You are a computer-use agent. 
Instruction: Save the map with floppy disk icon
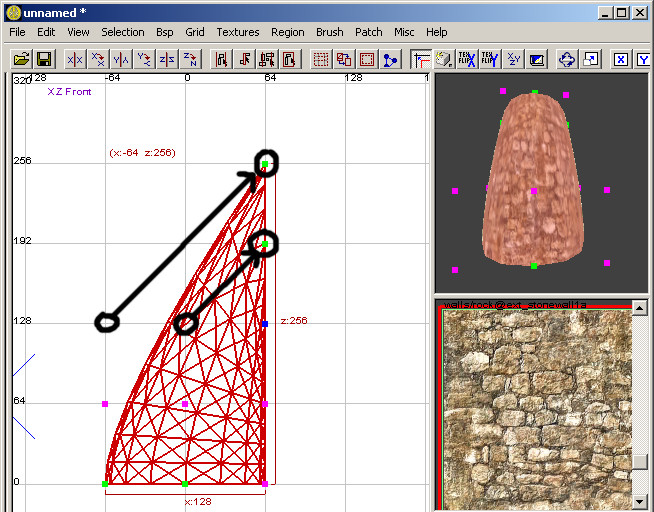click(44, 60)
